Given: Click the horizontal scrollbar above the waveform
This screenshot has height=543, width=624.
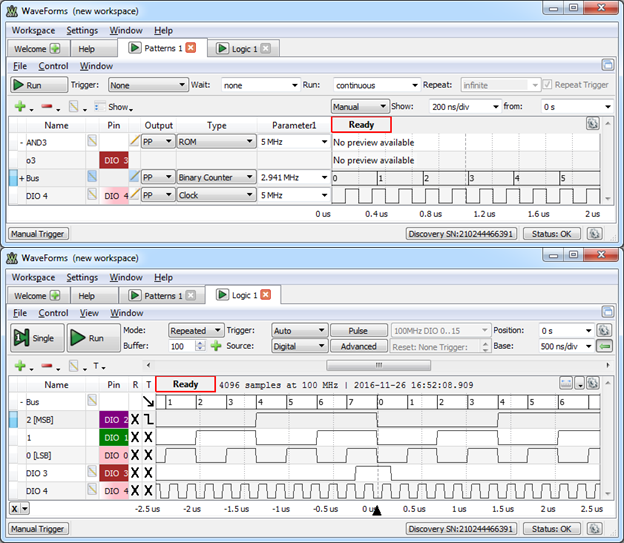Looking at the screenshot, I should click(378, 365).
